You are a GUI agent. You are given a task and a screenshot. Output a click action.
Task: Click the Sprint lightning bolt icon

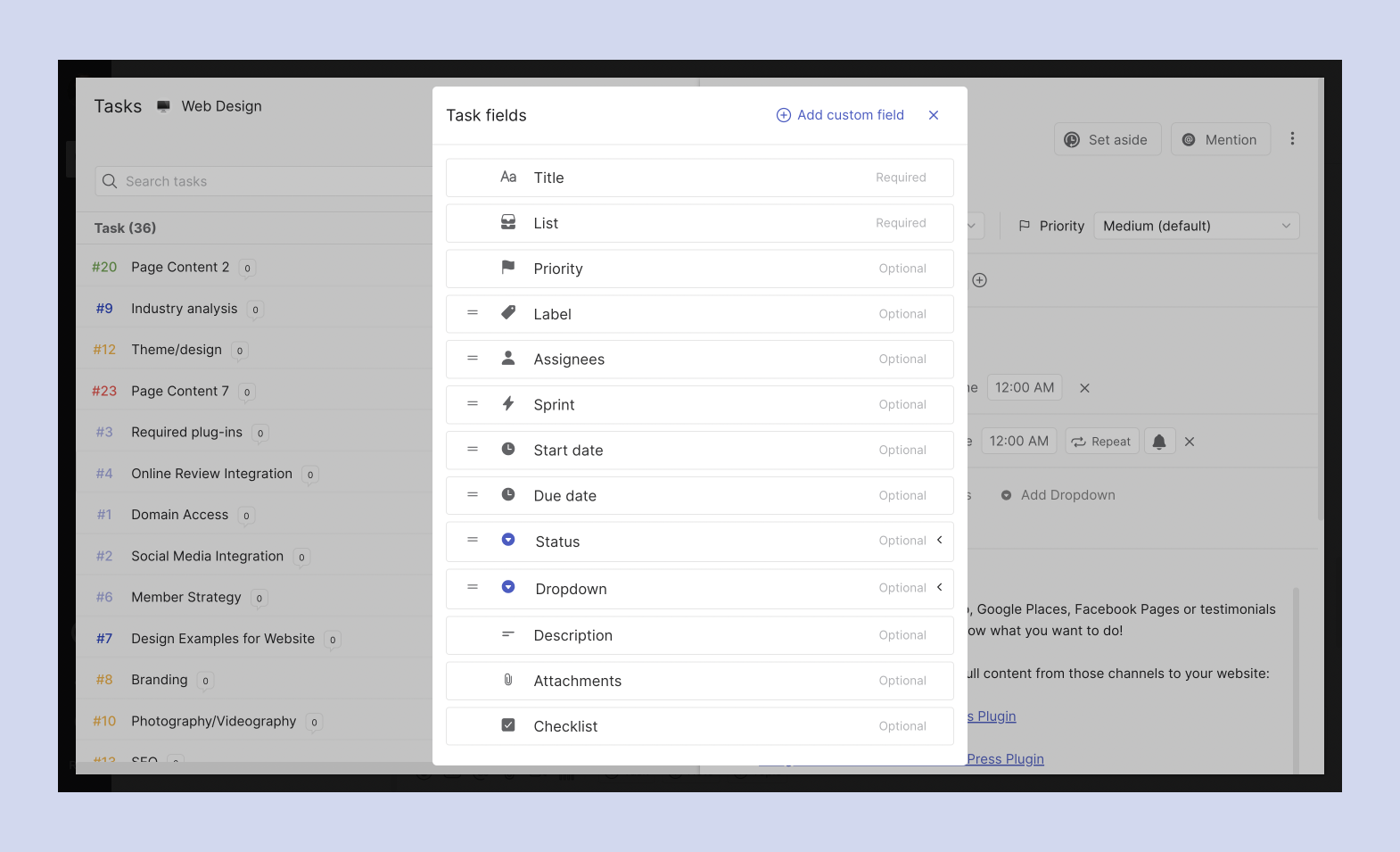(x=508, y=404)
